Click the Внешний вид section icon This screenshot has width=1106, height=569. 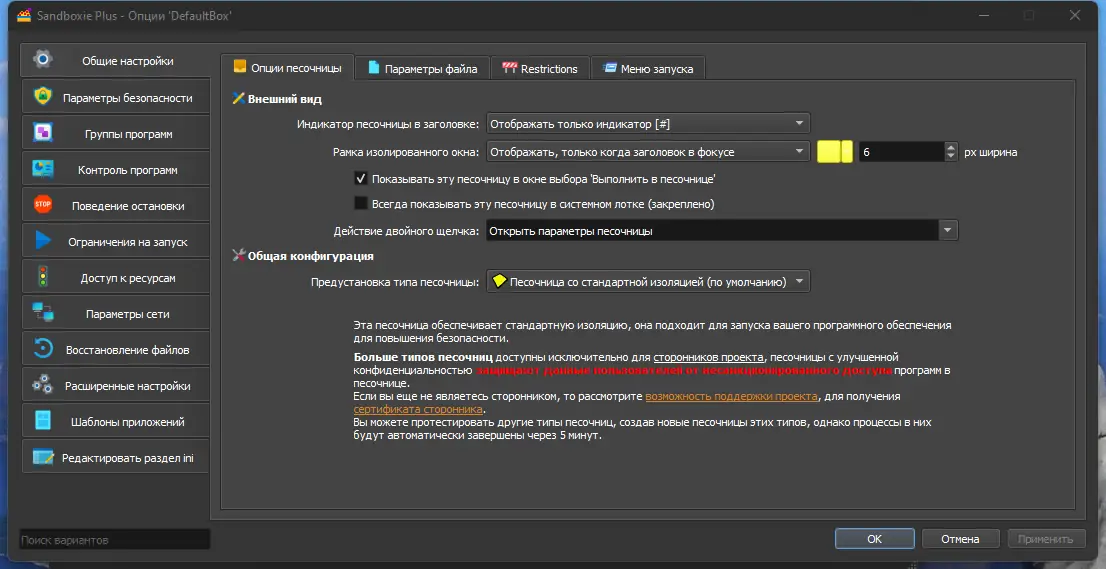[x=238, y=99]
